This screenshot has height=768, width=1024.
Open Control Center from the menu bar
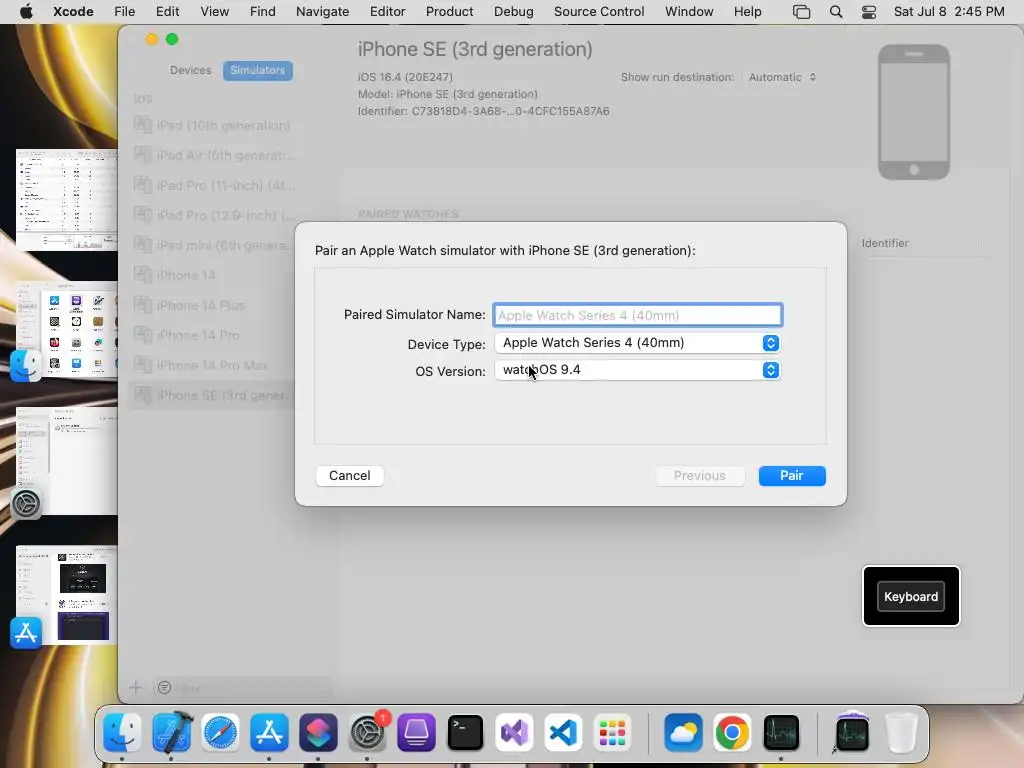tap(869, 12)
